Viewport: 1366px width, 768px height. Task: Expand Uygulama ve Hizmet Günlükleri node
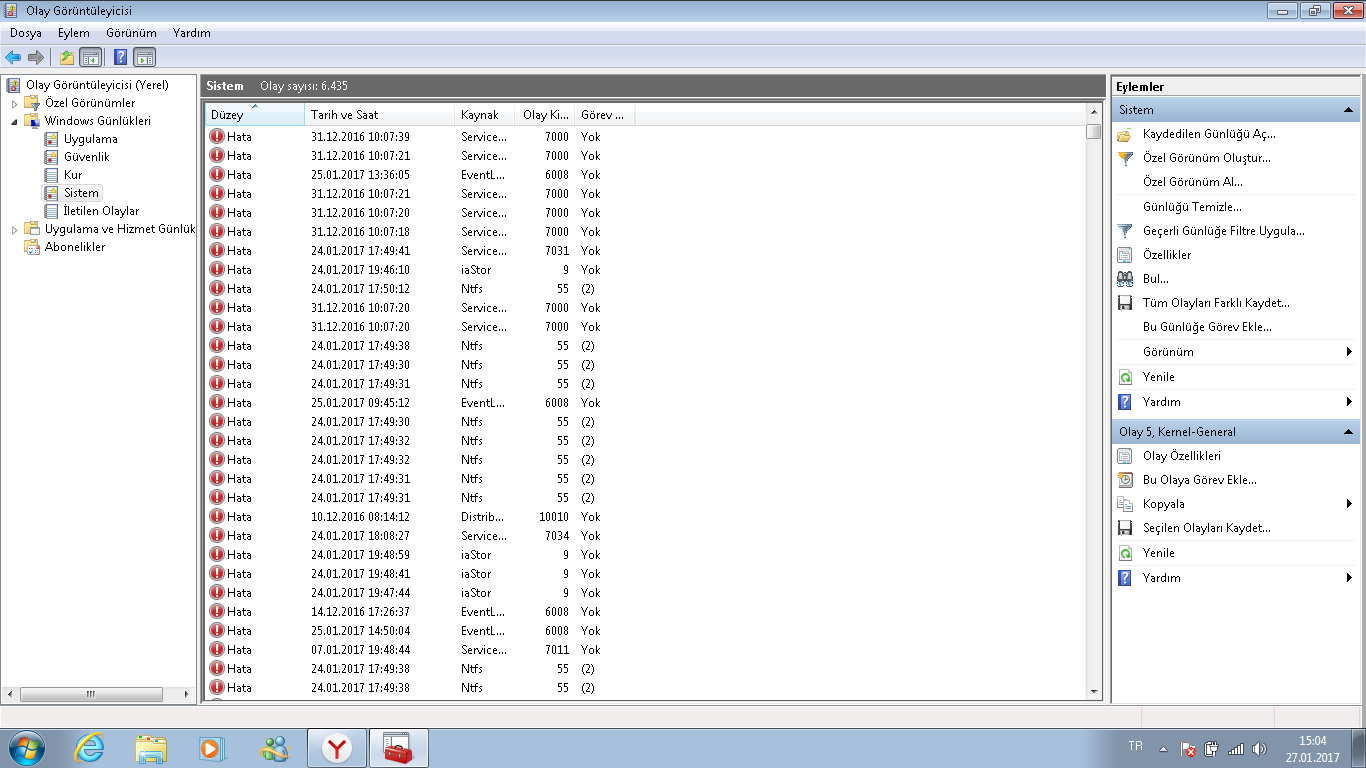[x=14, y=229]
